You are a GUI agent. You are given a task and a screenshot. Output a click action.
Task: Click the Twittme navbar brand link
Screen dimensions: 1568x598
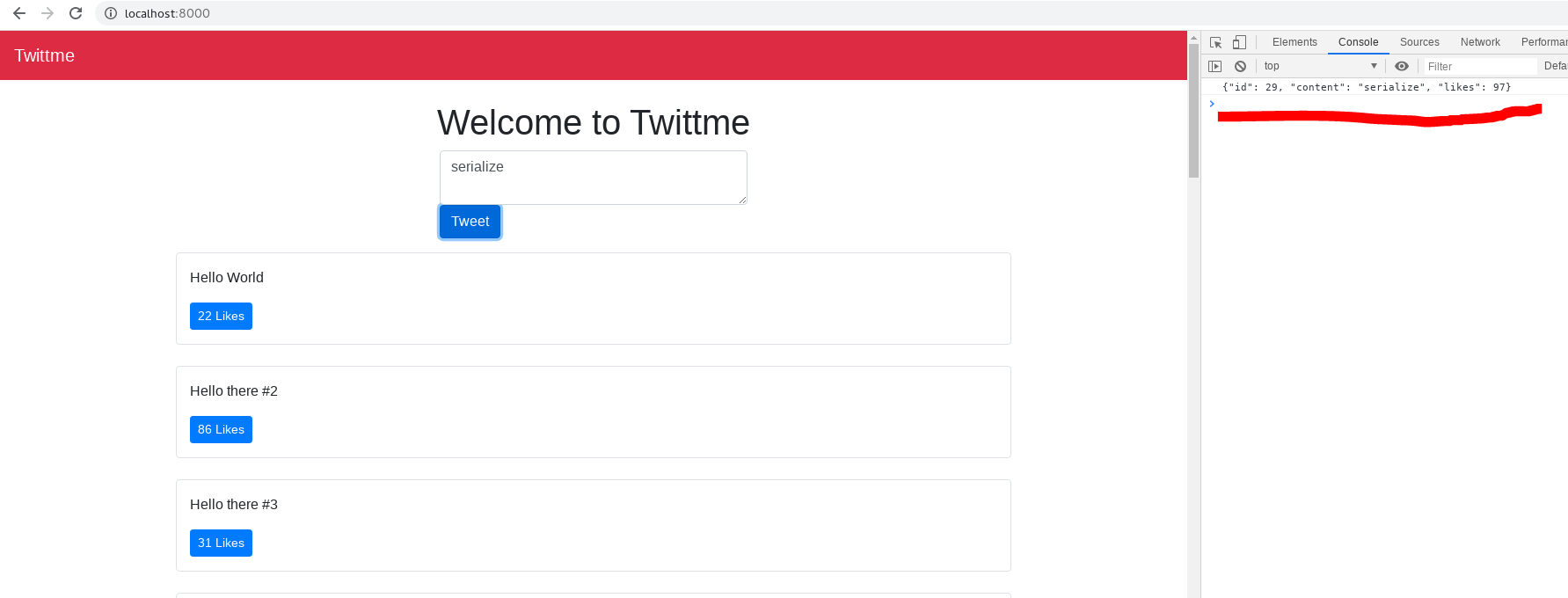click(44, 55)
